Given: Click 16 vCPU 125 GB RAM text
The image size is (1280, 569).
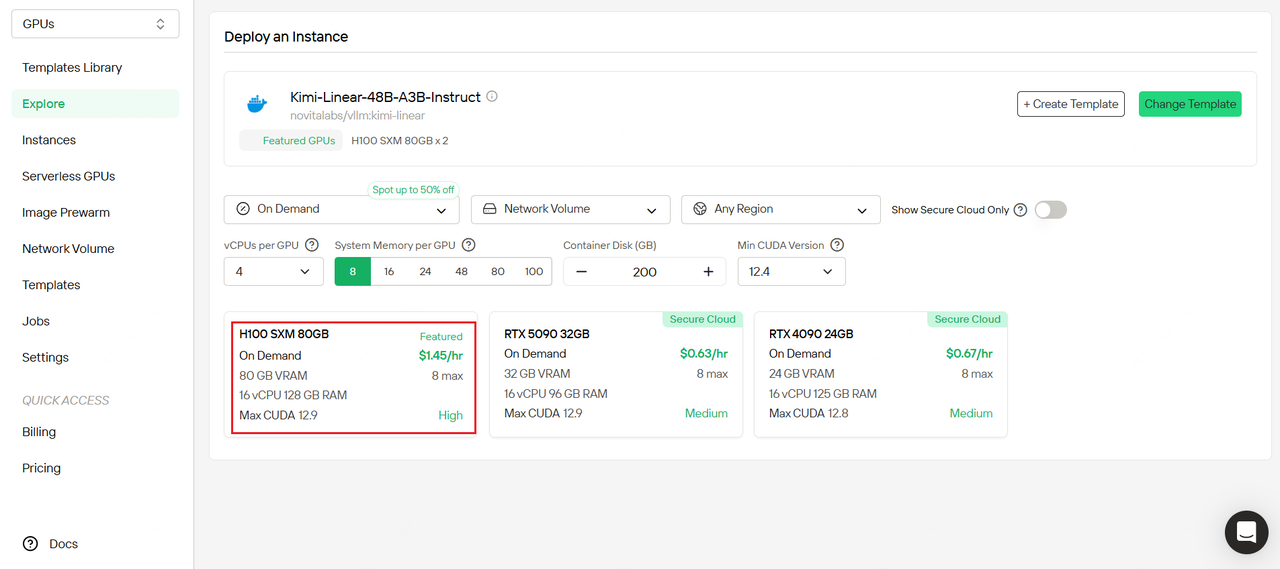Looking at the screenshot, I should [823, 394].
